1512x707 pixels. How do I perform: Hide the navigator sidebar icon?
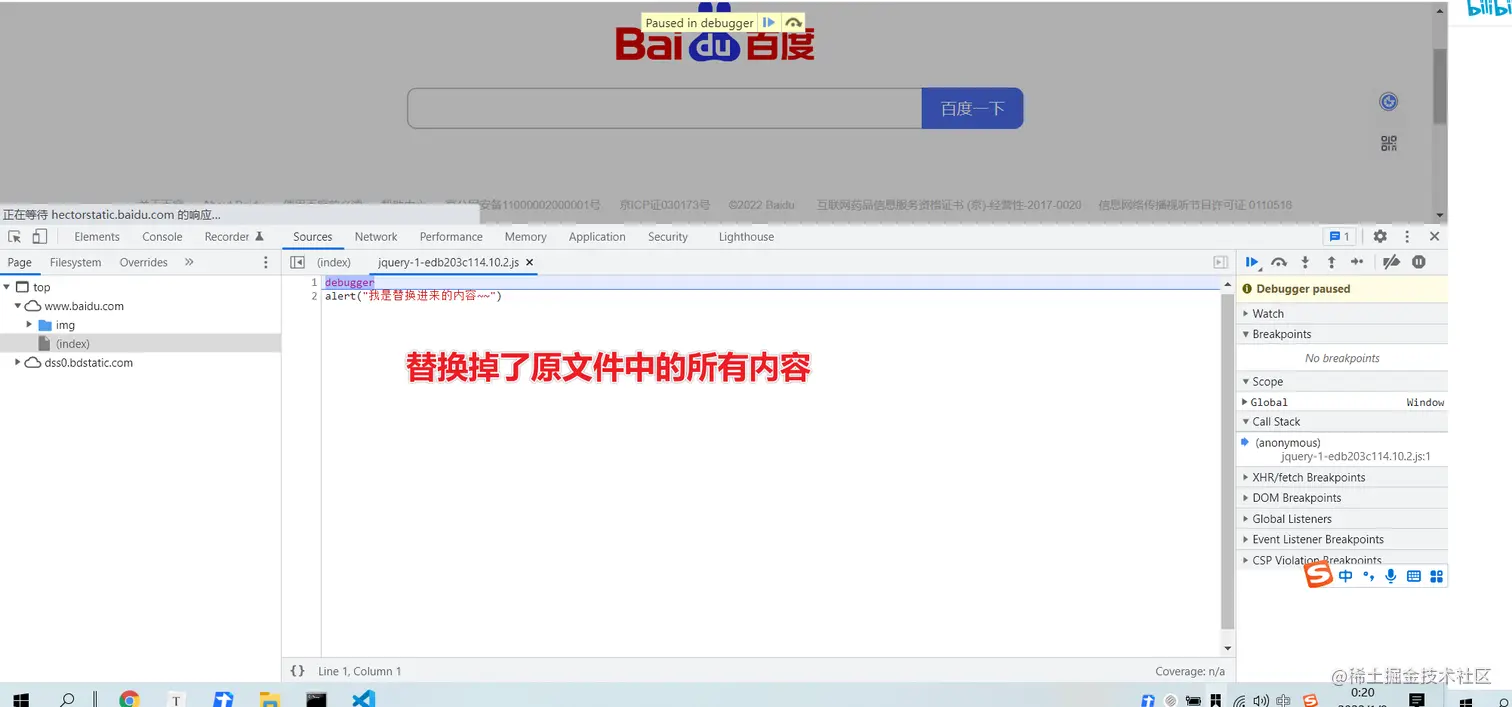(x=297, y=262)
